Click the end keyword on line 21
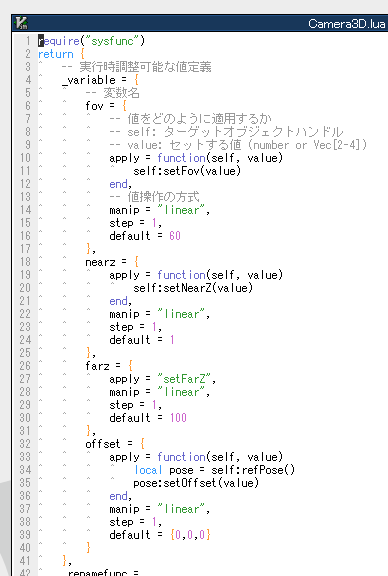The image size is (388, 576). [x=118, y=301]
